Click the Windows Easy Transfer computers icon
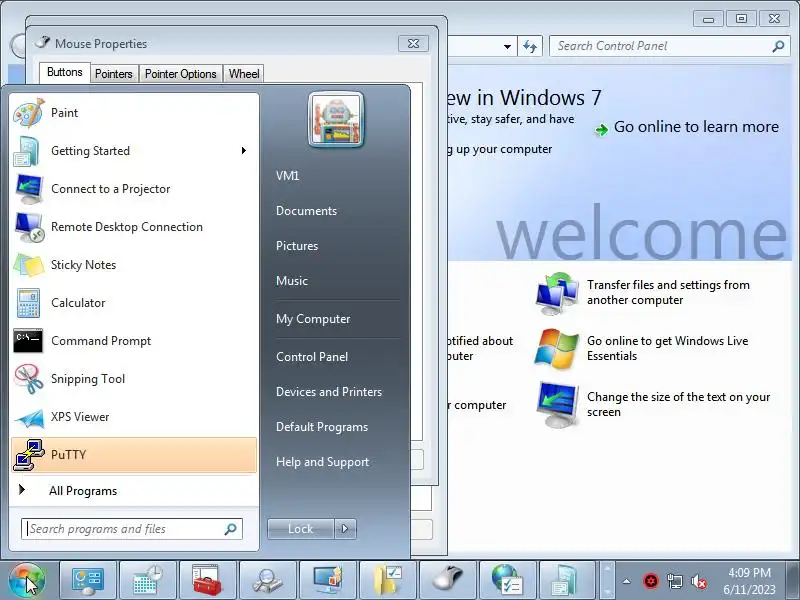The width and height of the screenshot is (800, 600). (x=557, y=293)
